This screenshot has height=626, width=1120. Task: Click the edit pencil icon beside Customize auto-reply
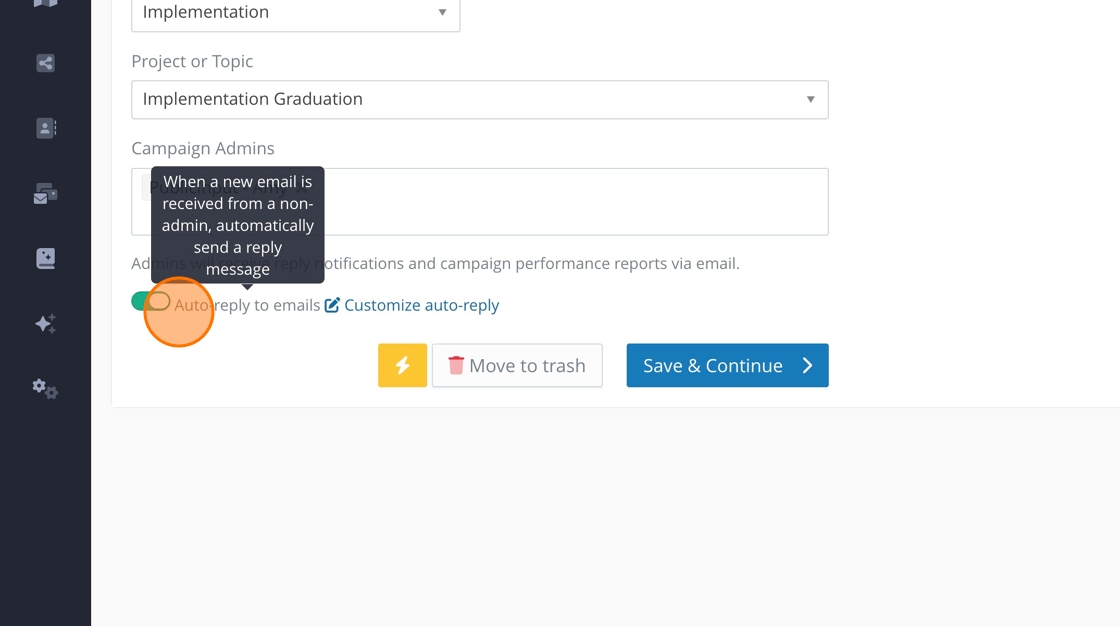(x=332, y=305)
